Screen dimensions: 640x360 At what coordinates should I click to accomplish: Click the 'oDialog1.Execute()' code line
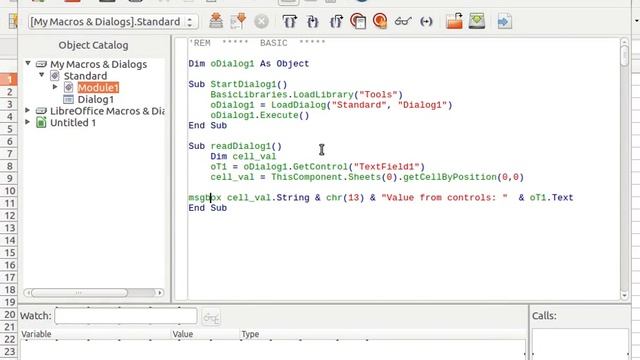click(260, 115)
